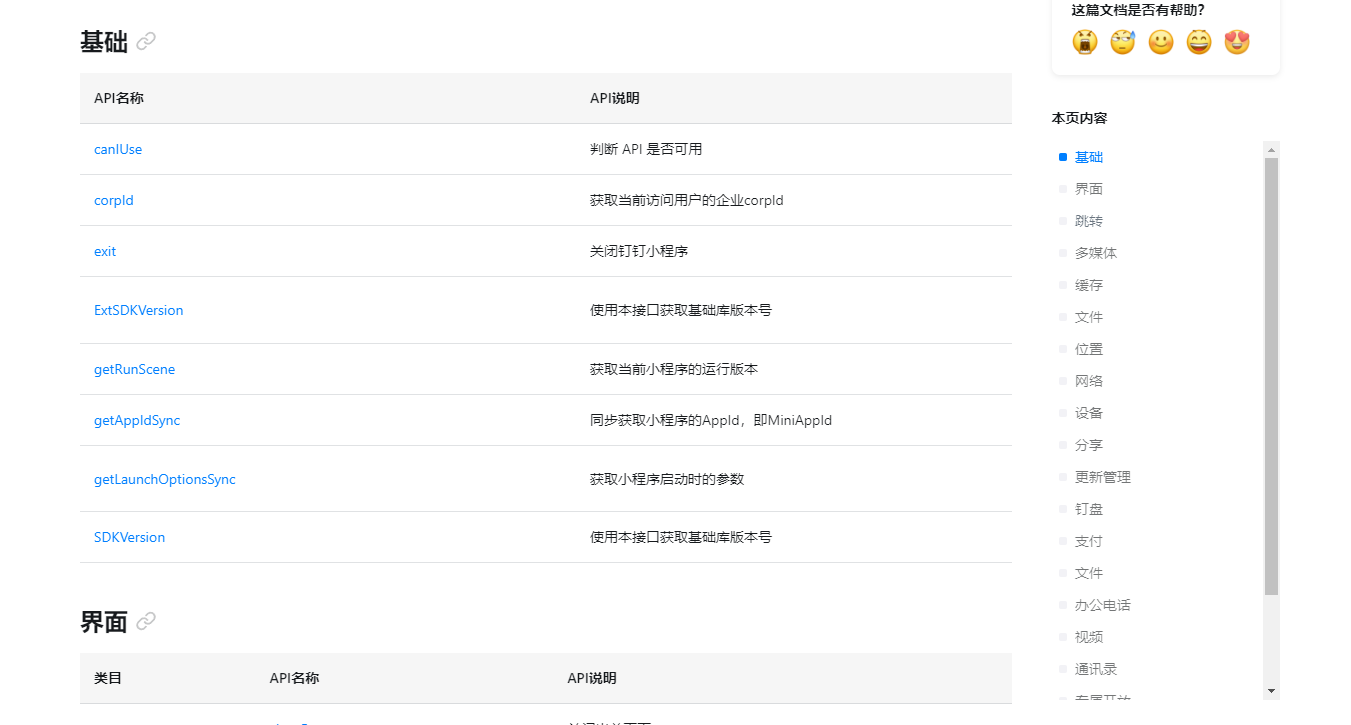Jump to 缓存 section in page contents
Viewport: 1351px width, 725px height.
tap(1088, 285)
